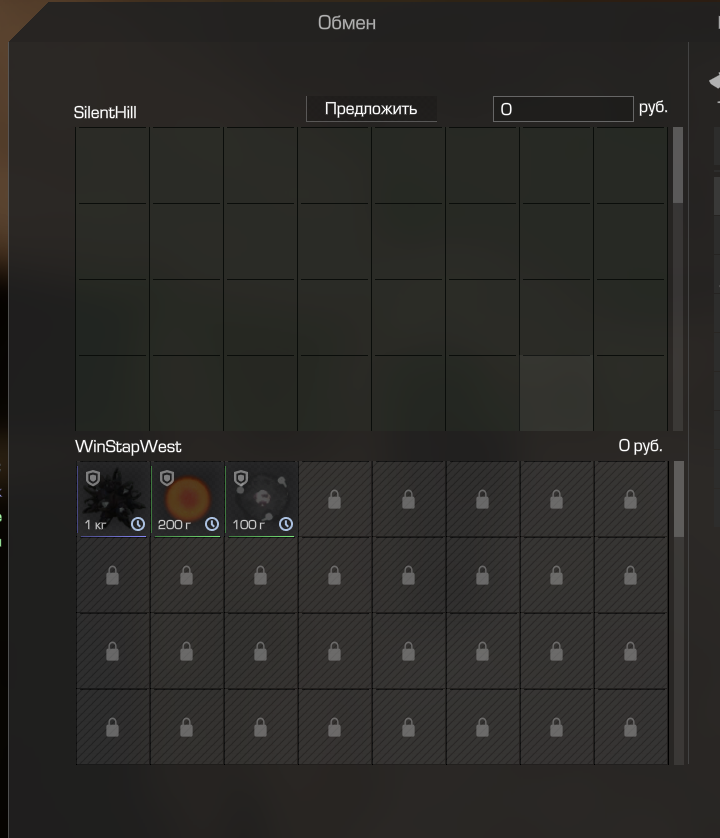
Task: Click the SilentHill player name label
Action: 105,112
